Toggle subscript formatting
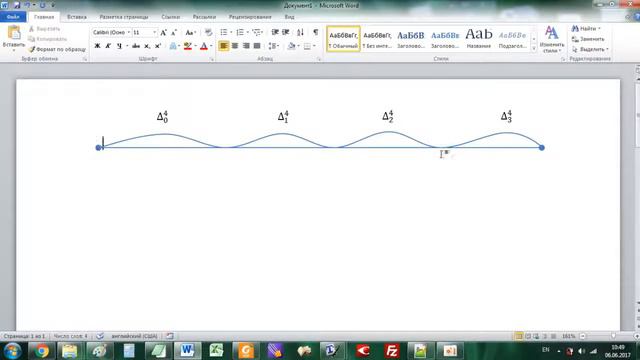Viewport: 640px width, 360px height. pos(147,46)
